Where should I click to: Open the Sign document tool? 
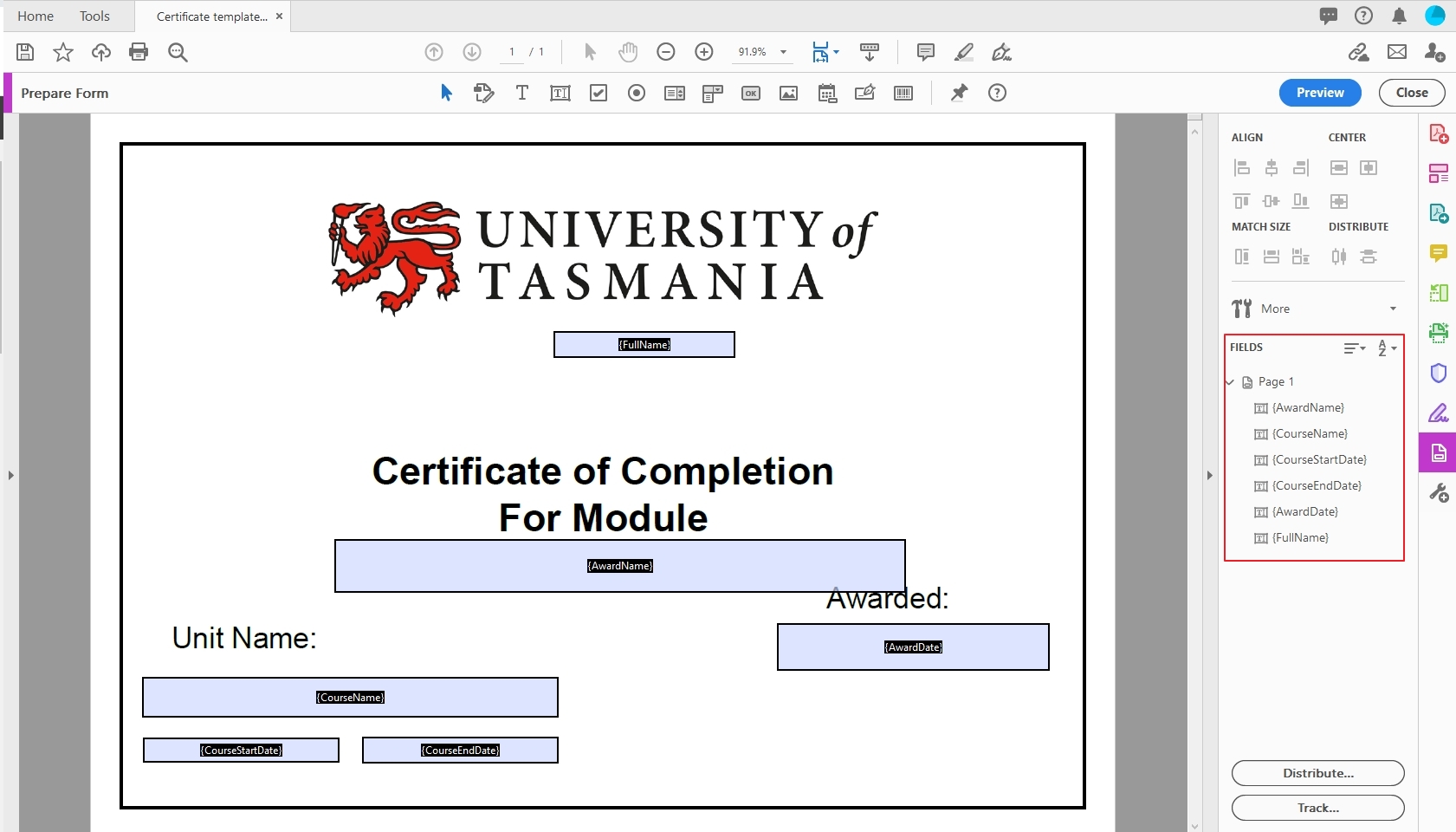click(1002, 52)
